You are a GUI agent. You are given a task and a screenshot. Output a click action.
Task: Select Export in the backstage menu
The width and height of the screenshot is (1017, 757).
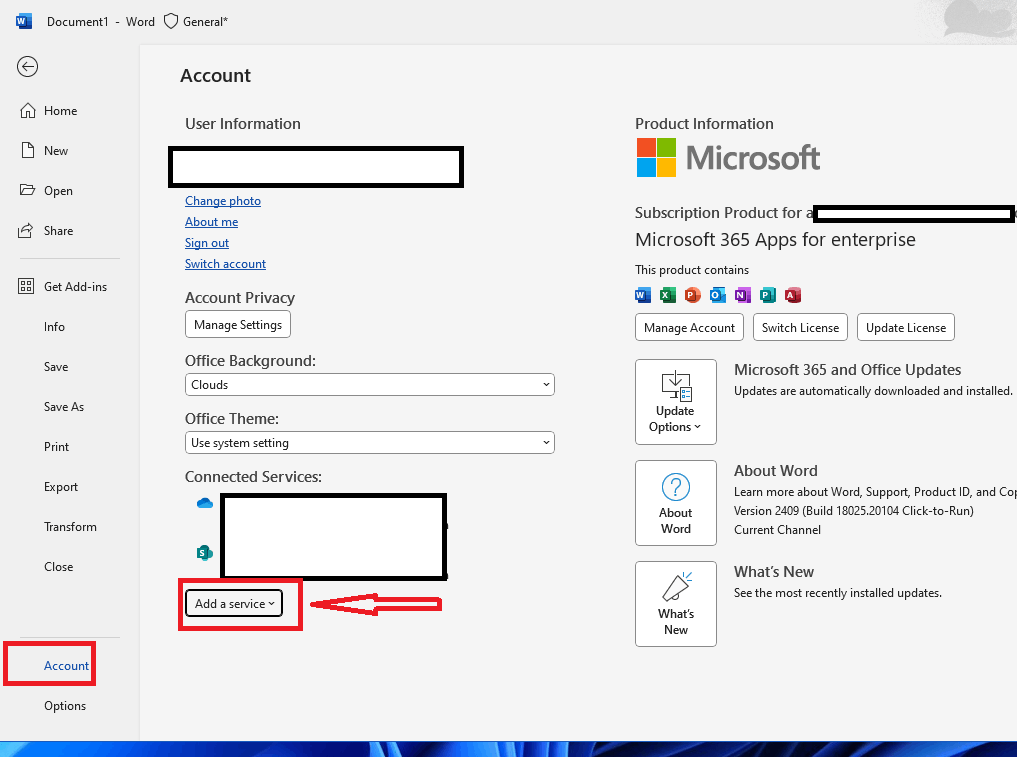(61, 487)
